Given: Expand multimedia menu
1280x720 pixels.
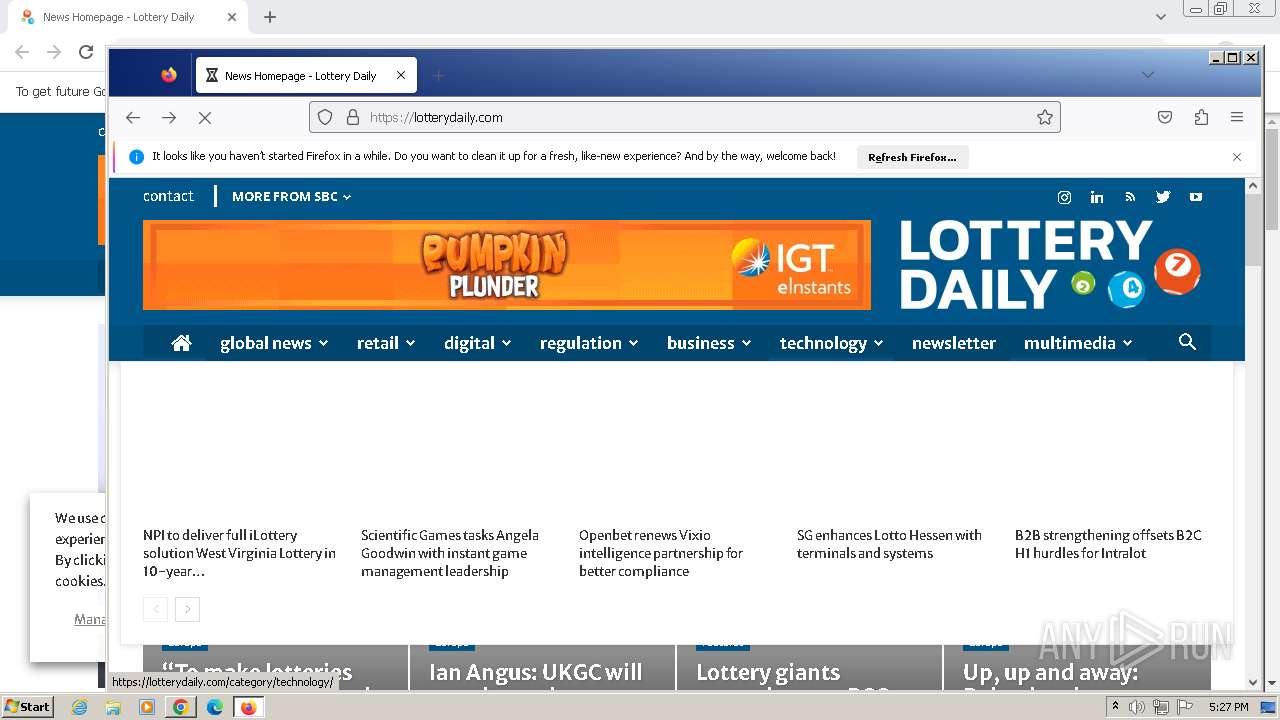Looking at the screenshot, I should [x=1078, y=343].
